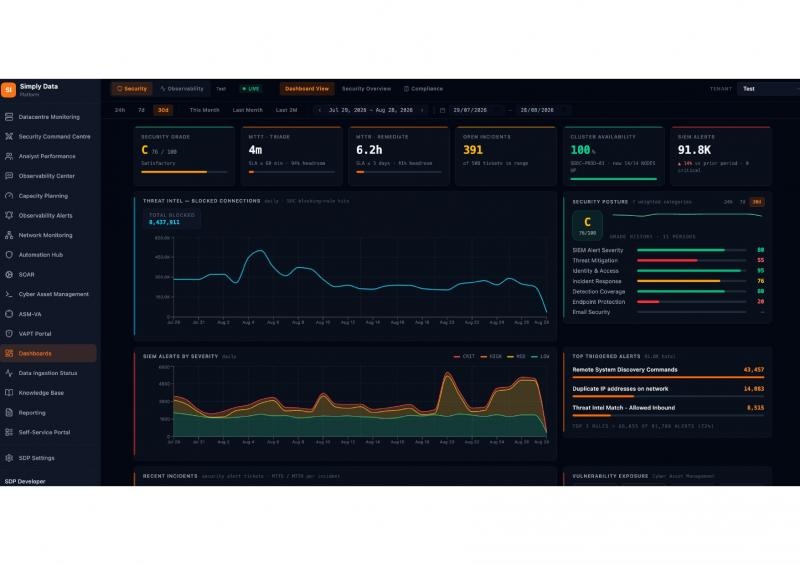The image size is (800, 565).
Task: Click the Security Grade card
Action: click(184, 156)
